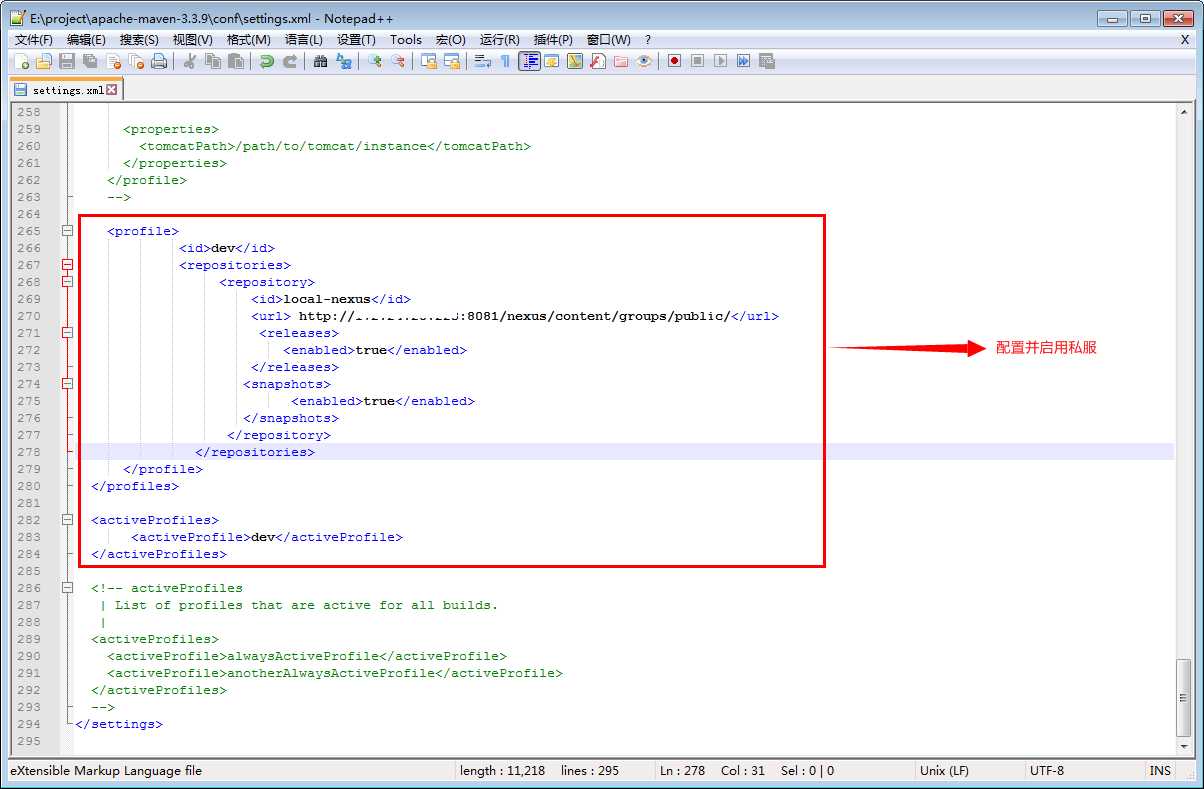
Task: Open the 文件(F) menu
Action: tap(34, 39)
